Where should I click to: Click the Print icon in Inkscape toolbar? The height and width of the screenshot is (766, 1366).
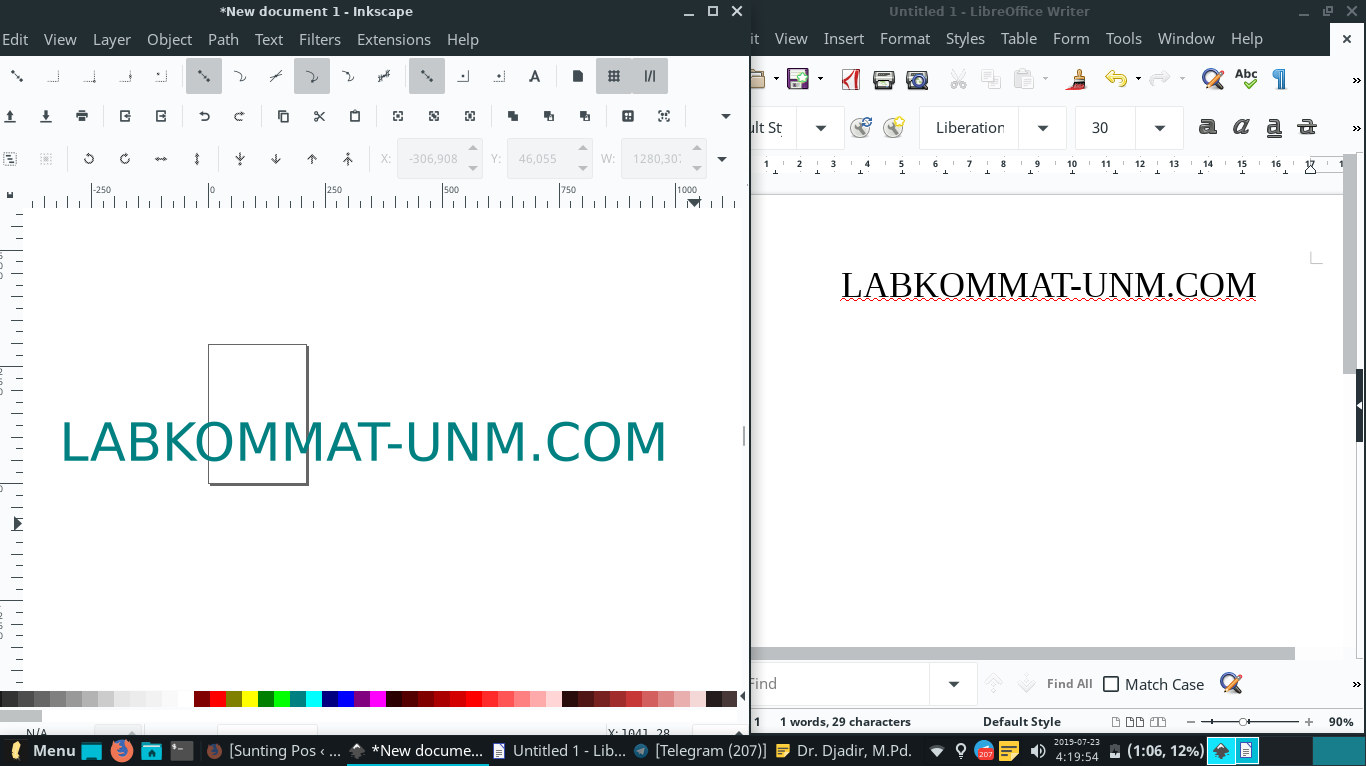point(82,116)
